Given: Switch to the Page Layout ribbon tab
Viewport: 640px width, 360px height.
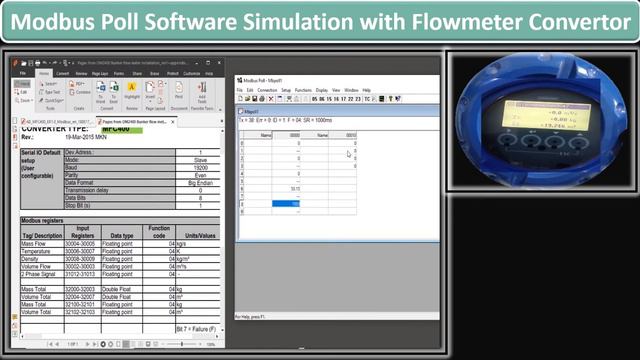Looking at the screenshot, I should click(x=100, y=73).
